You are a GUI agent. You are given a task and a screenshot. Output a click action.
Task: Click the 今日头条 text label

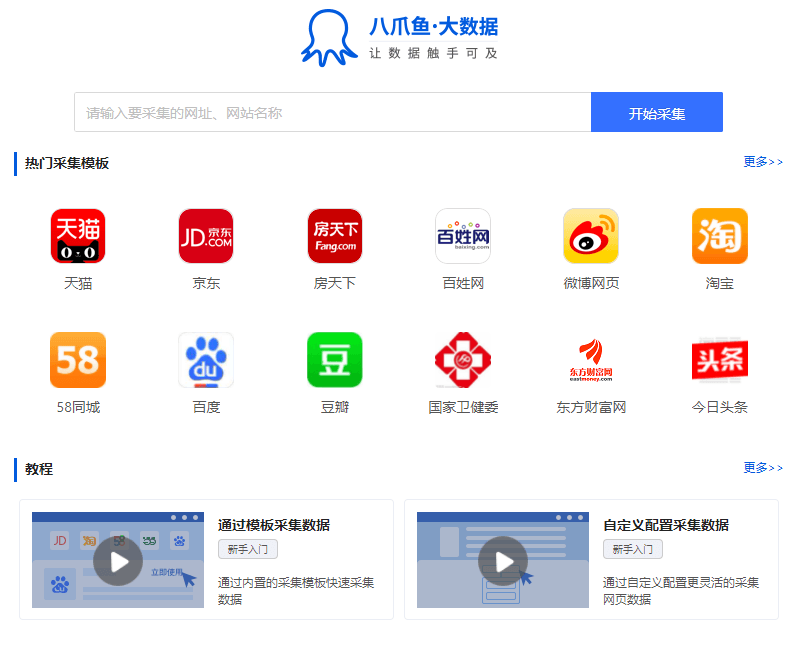[720, 407]
